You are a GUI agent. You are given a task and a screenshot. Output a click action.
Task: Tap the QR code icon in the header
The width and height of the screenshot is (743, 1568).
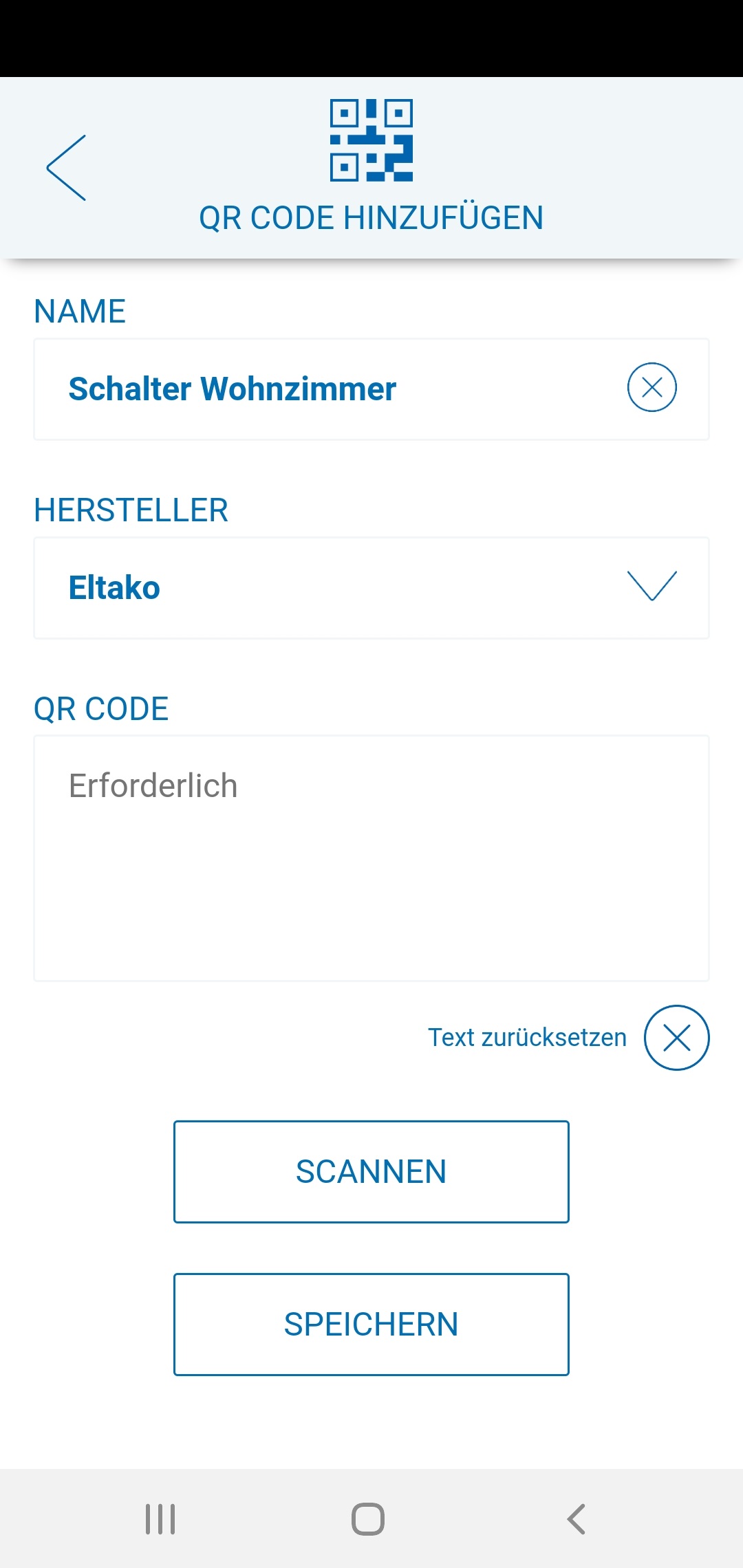[371, 140]
